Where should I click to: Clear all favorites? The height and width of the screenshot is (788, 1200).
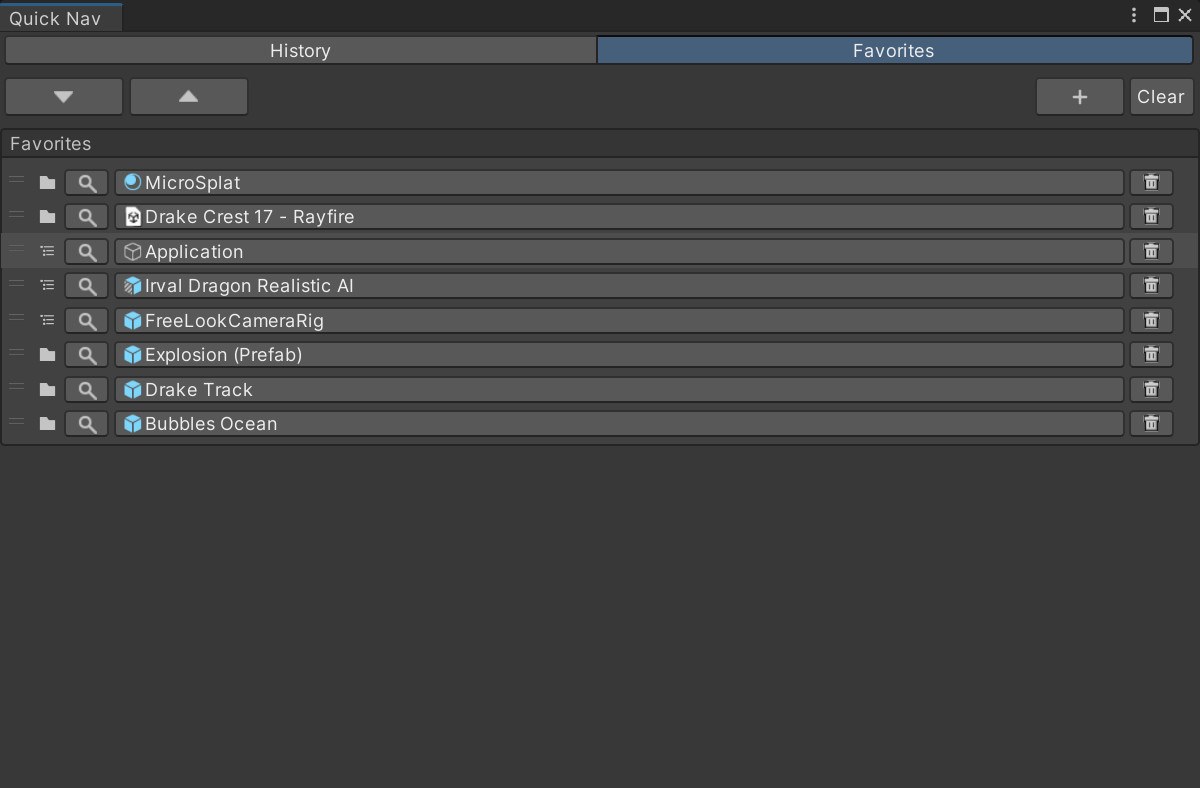click(x=1161, y=97)
